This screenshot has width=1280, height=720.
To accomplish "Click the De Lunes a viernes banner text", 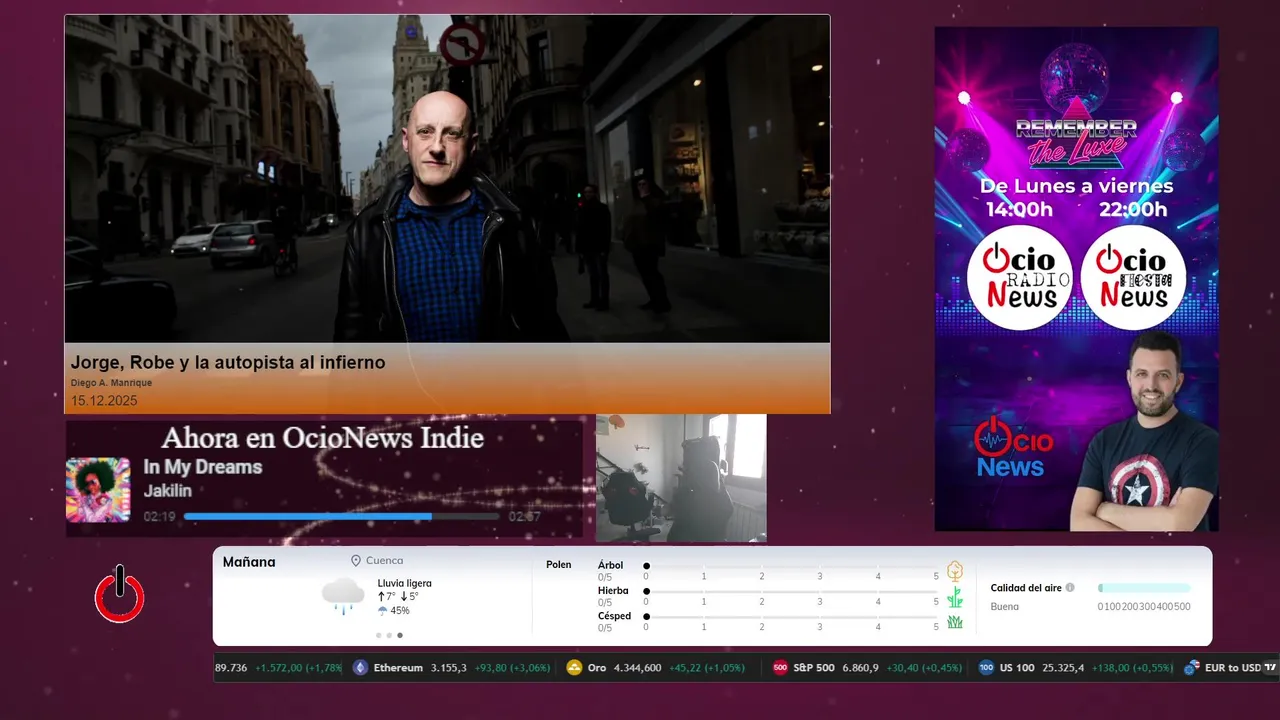I will pos(1076,186).
